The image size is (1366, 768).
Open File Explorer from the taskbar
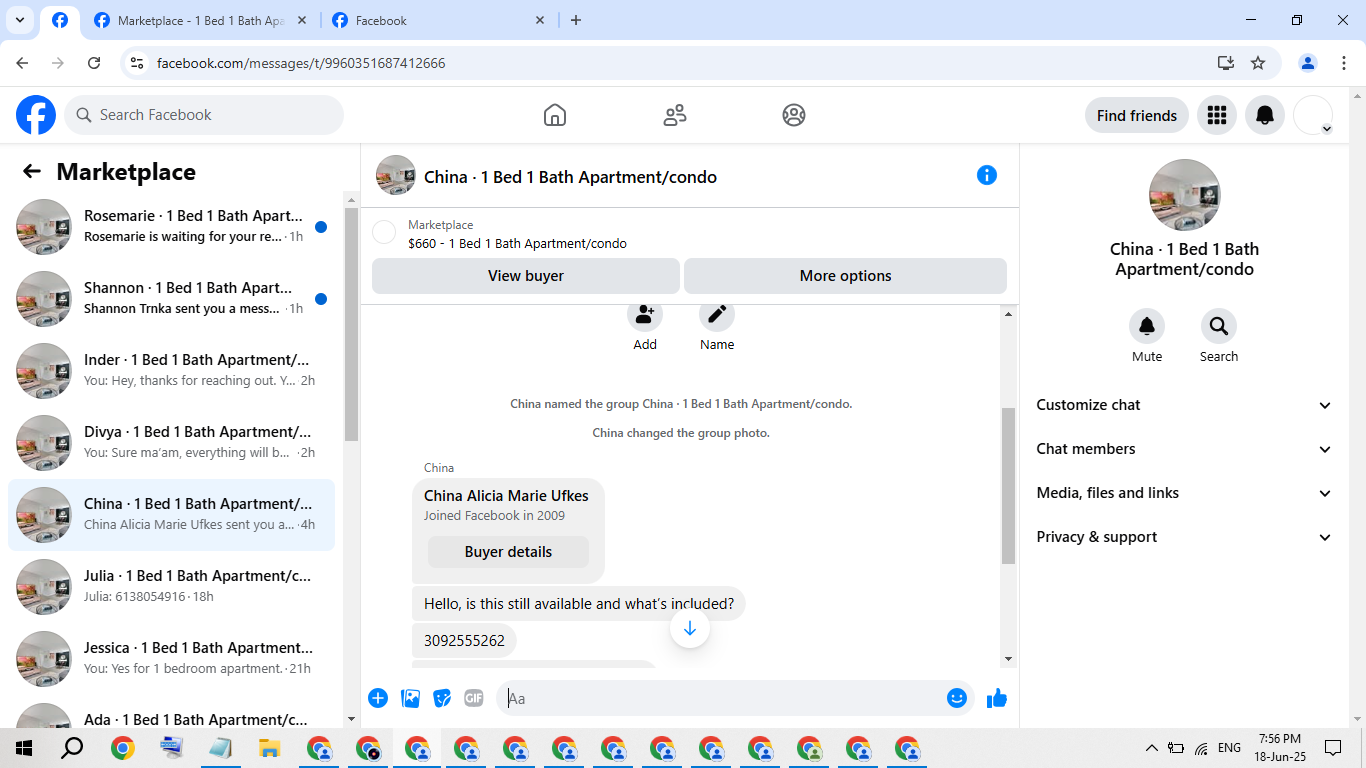pyautogui.click(x=269, y=748)
